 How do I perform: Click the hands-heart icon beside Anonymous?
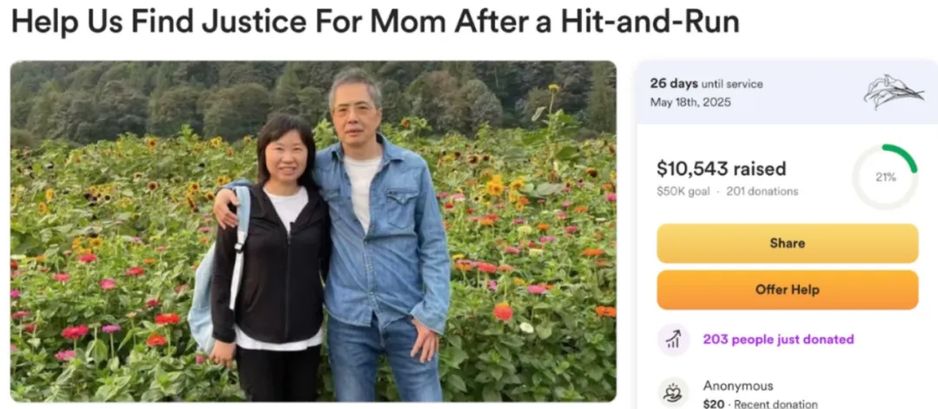coord(674,393)
